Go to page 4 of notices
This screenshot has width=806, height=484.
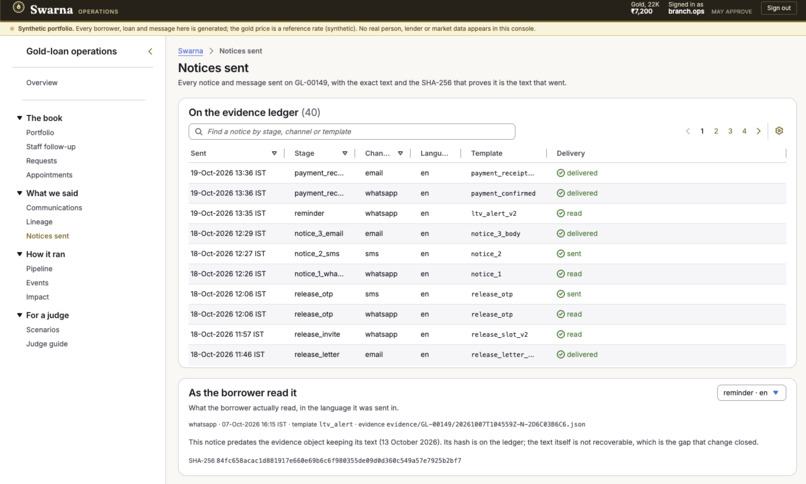pyautogui.click(x=744, y=132)
